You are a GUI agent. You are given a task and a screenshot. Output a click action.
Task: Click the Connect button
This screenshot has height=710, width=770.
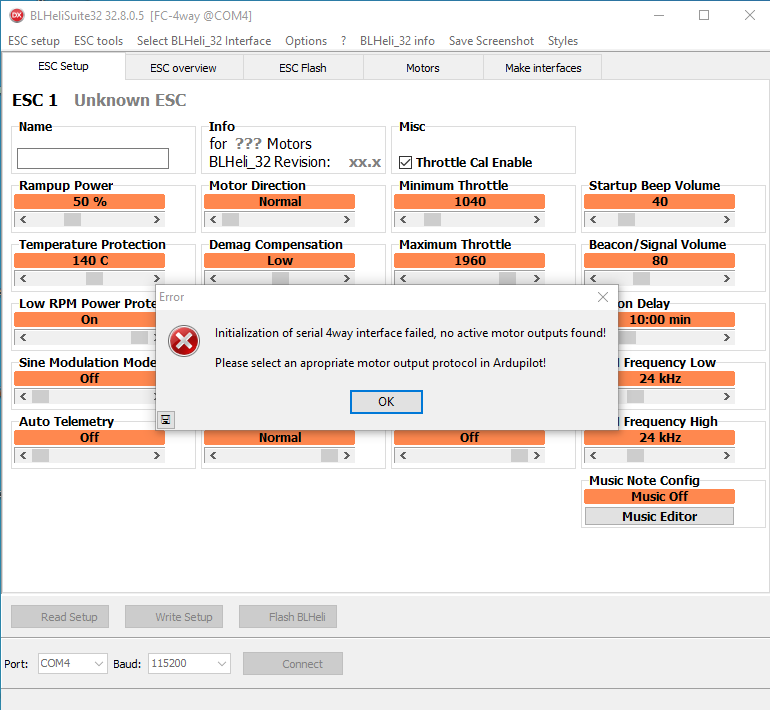[293, 664]
